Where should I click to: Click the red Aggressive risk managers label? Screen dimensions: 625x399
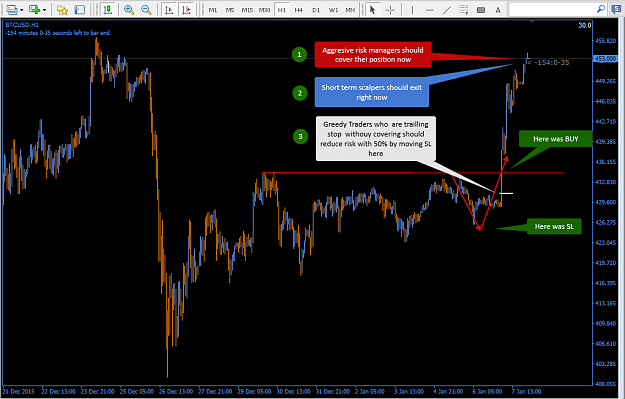click(373, 55)
